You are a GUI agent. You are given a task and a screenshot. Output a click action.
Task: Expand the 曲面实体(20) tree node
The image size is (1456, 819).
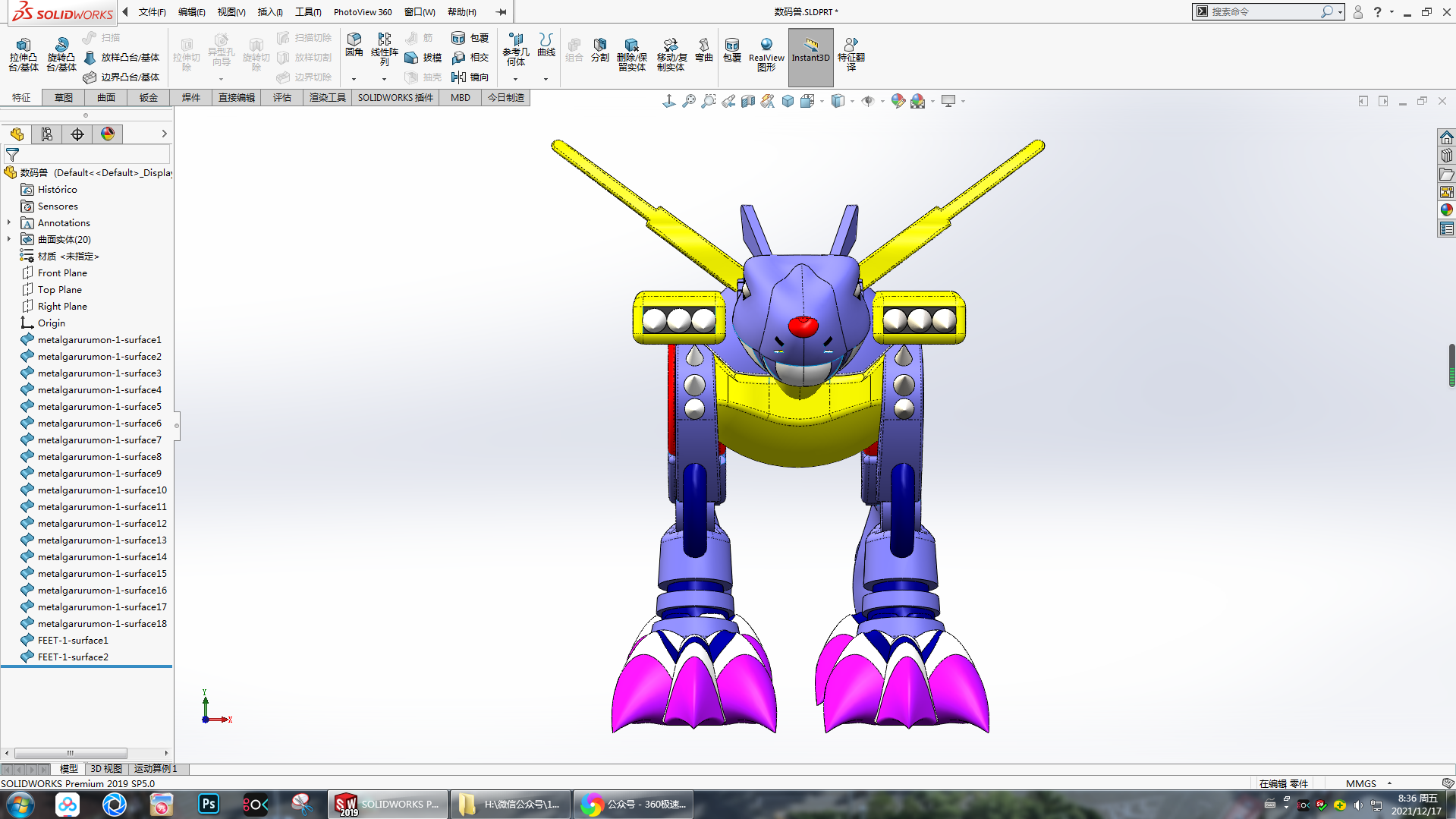(9, 239)
